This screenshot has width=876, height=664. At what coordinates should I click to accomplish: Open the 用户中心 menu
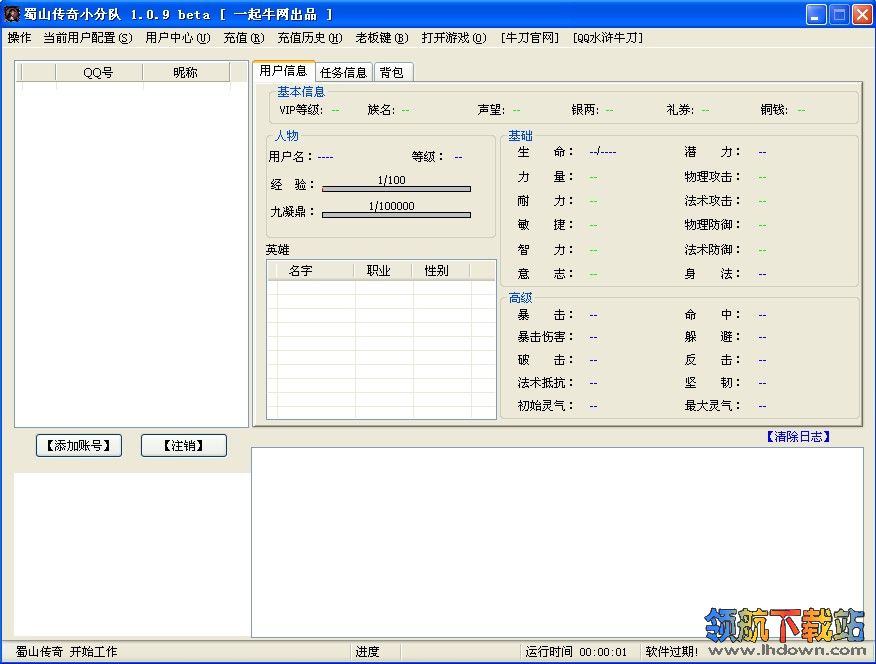177,38
